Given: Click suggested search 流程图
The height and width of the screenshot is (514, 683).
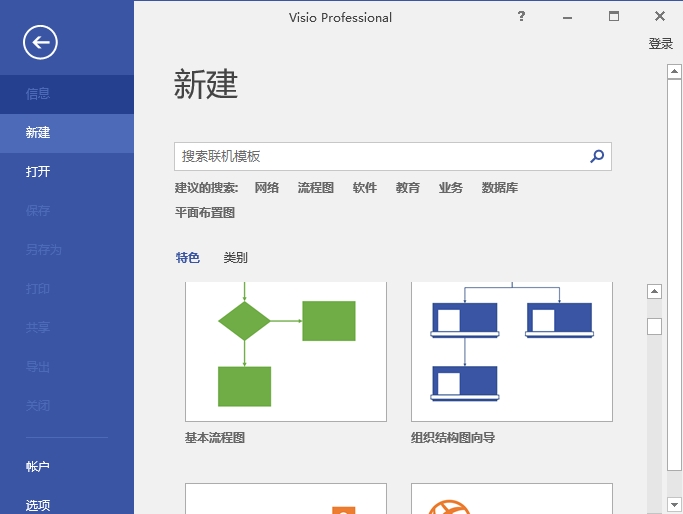Looking at the screenshot, I should pyautogui.click(x=316, y=188).
